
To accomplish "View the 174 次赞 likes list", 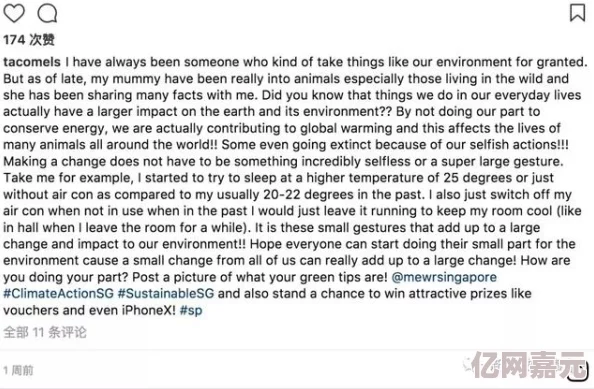I will click(29, 39).
